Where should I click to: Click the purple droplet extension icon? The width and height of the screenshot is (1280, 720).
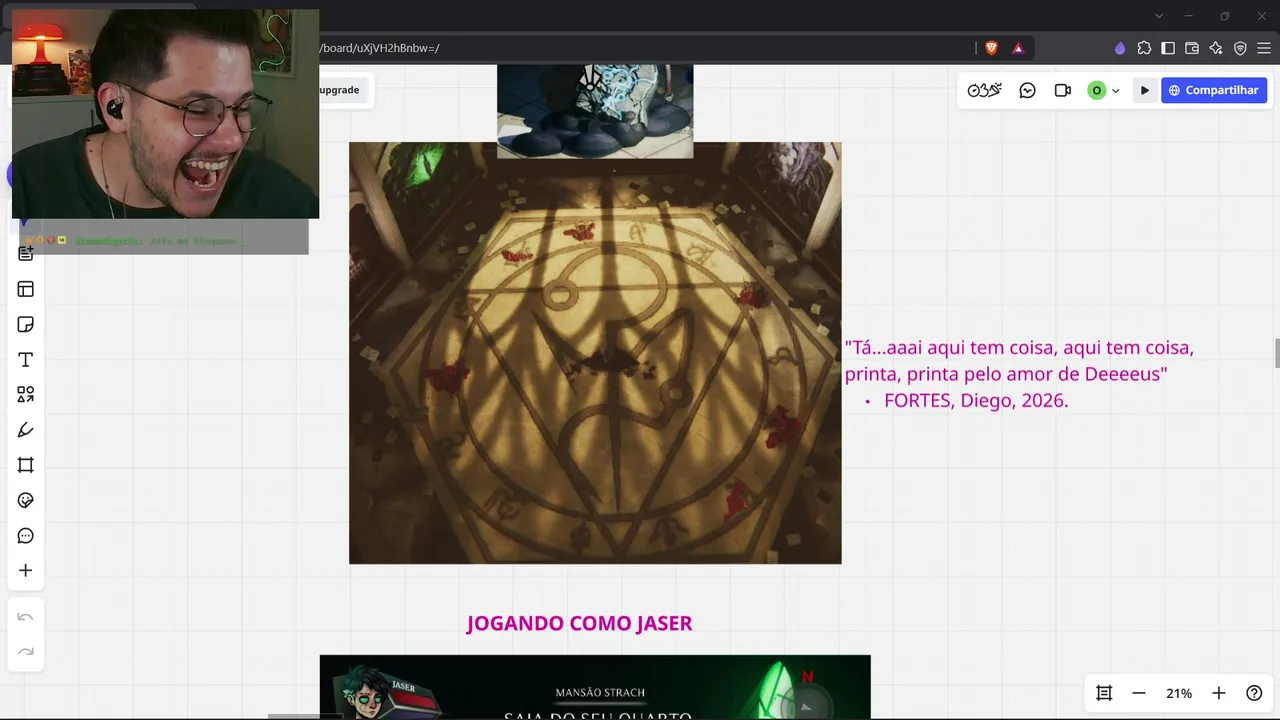[x=1120, y=48]
